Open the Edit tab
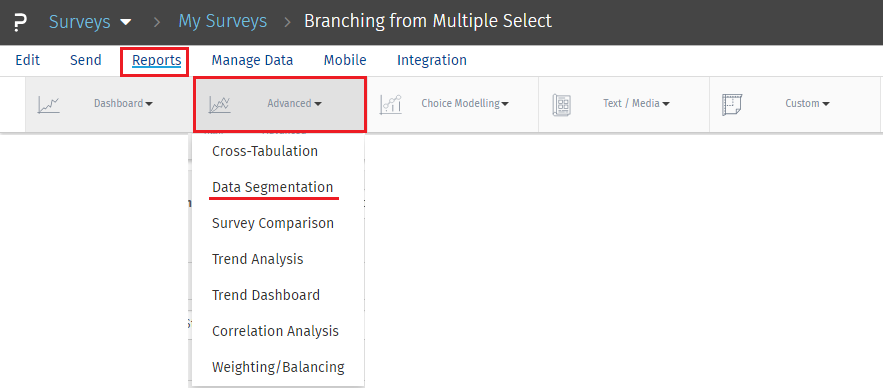 point(28,60)
